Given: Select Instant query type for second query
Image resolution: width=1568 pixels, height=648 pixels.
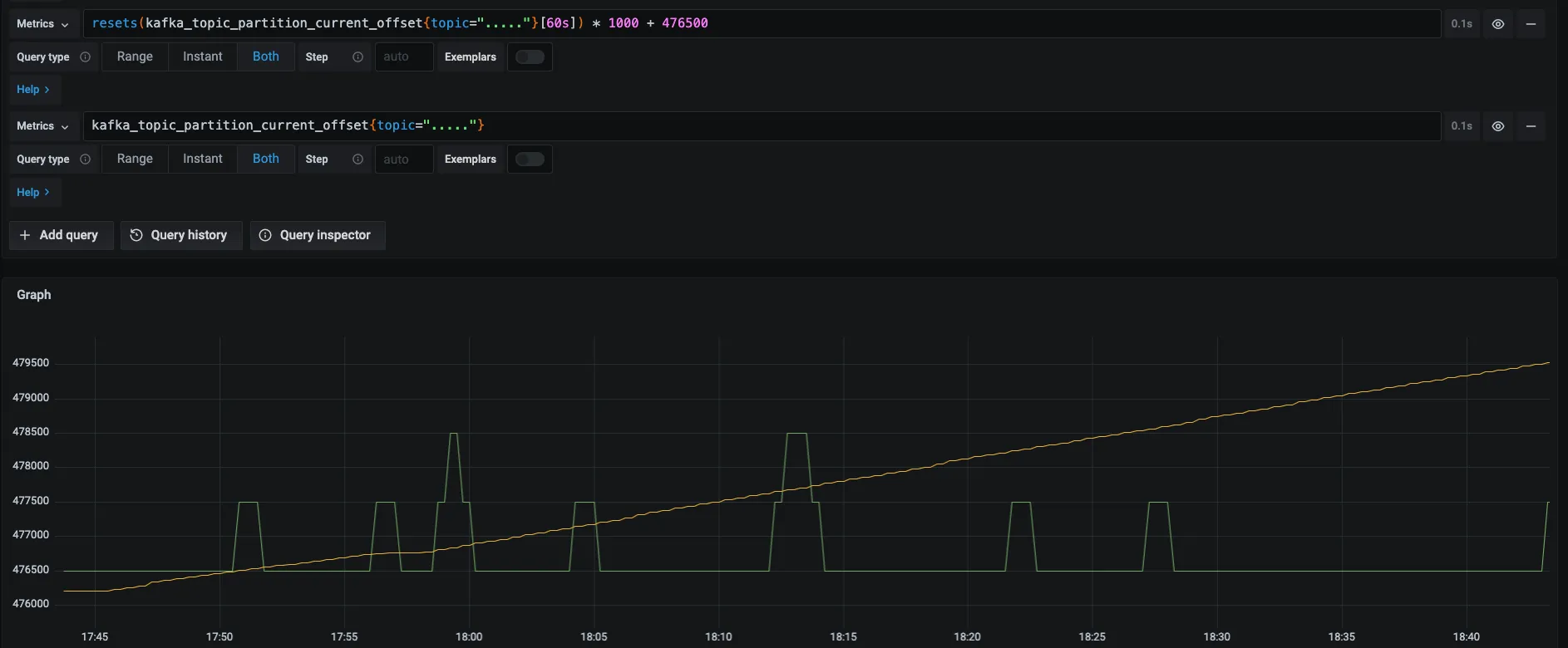Looking at the screenshot, I should [x=203, y=159].
